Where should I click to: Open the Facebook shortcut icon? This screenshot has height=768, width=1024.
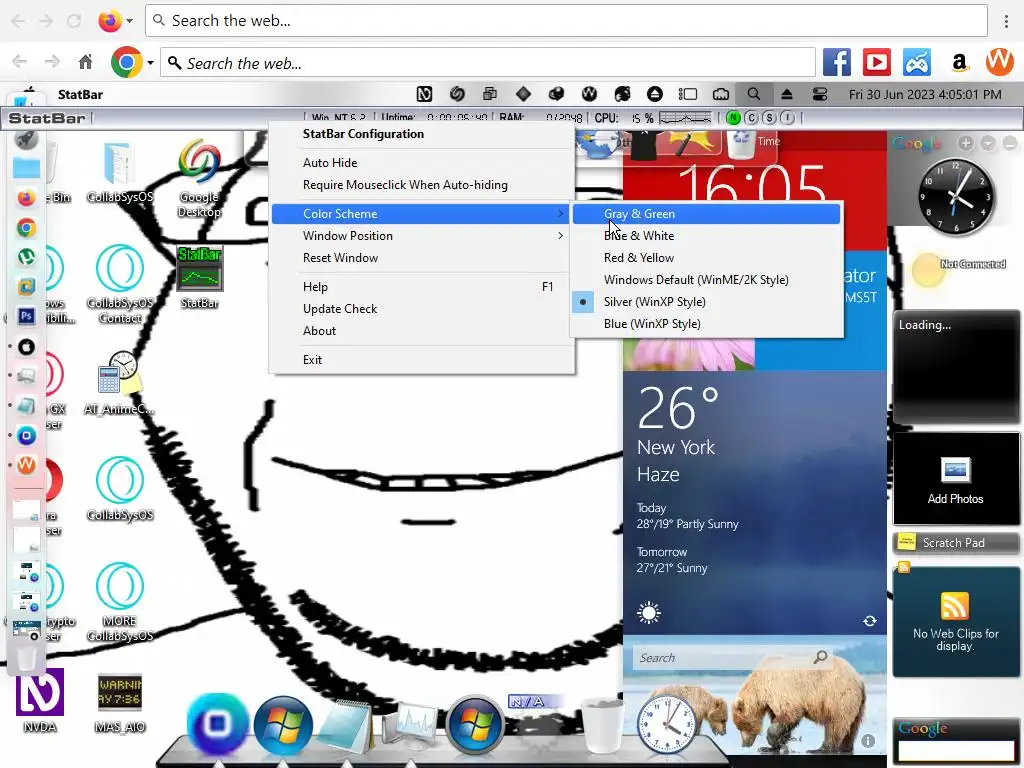pos(837,63)
